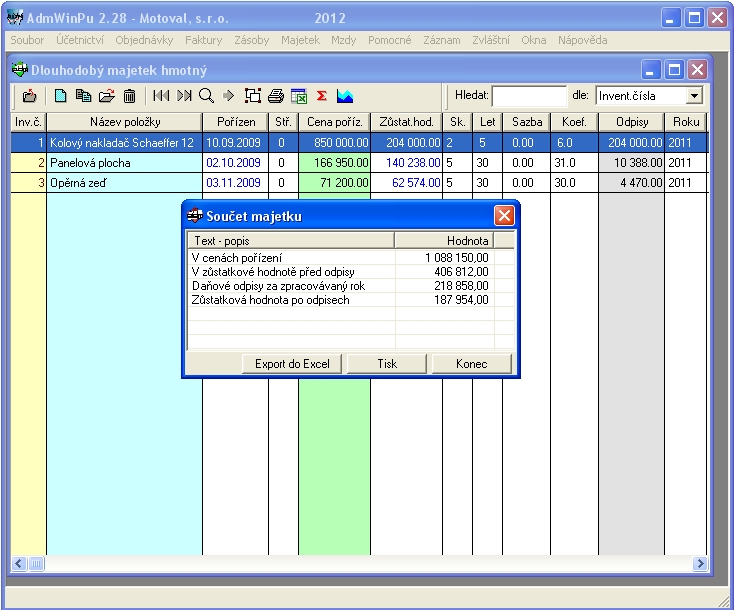Click value 406 812,00 in dialog
This screenshot has height=610, width=734.
461,272
